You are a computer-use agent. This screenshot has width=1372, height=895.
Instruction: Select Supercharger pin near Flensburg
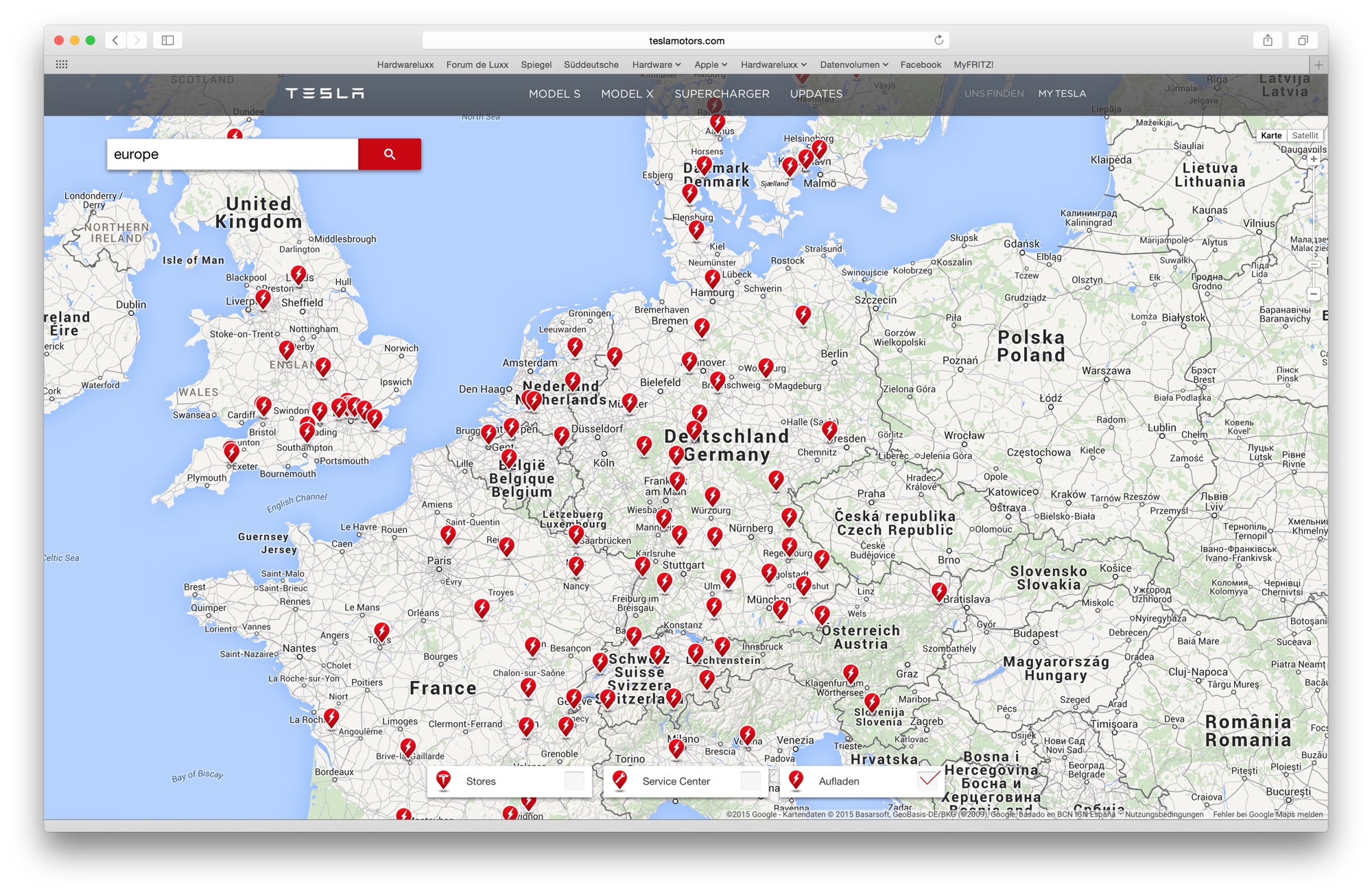click(x=696, y=230)
